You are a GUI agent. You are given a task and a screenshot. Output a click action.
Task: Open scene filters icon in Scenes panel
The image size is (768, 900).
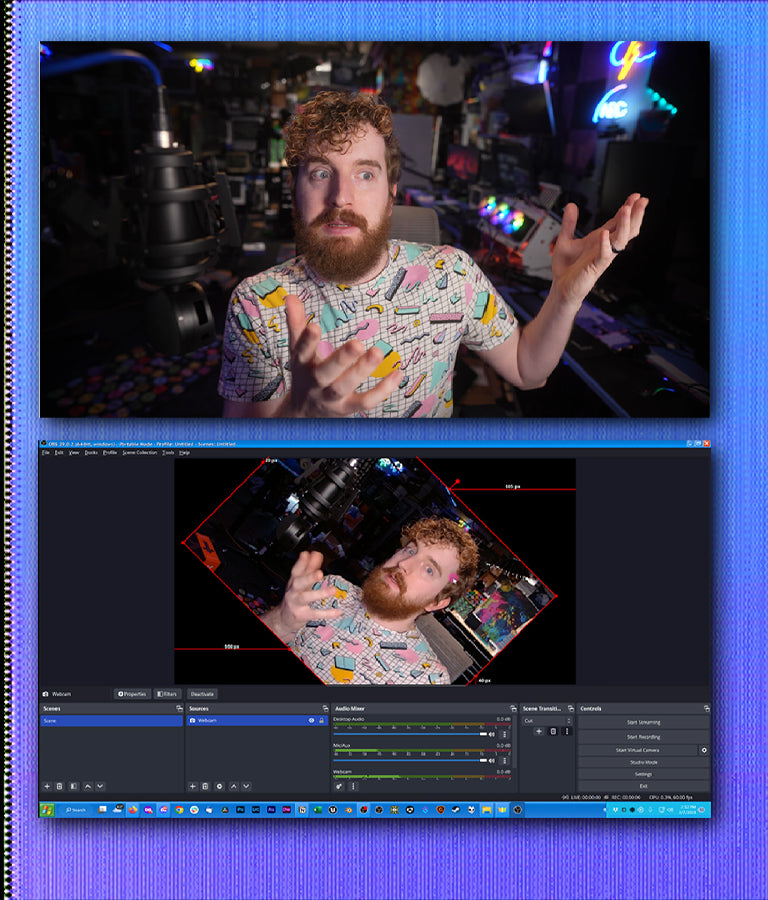tap(73, 787)
